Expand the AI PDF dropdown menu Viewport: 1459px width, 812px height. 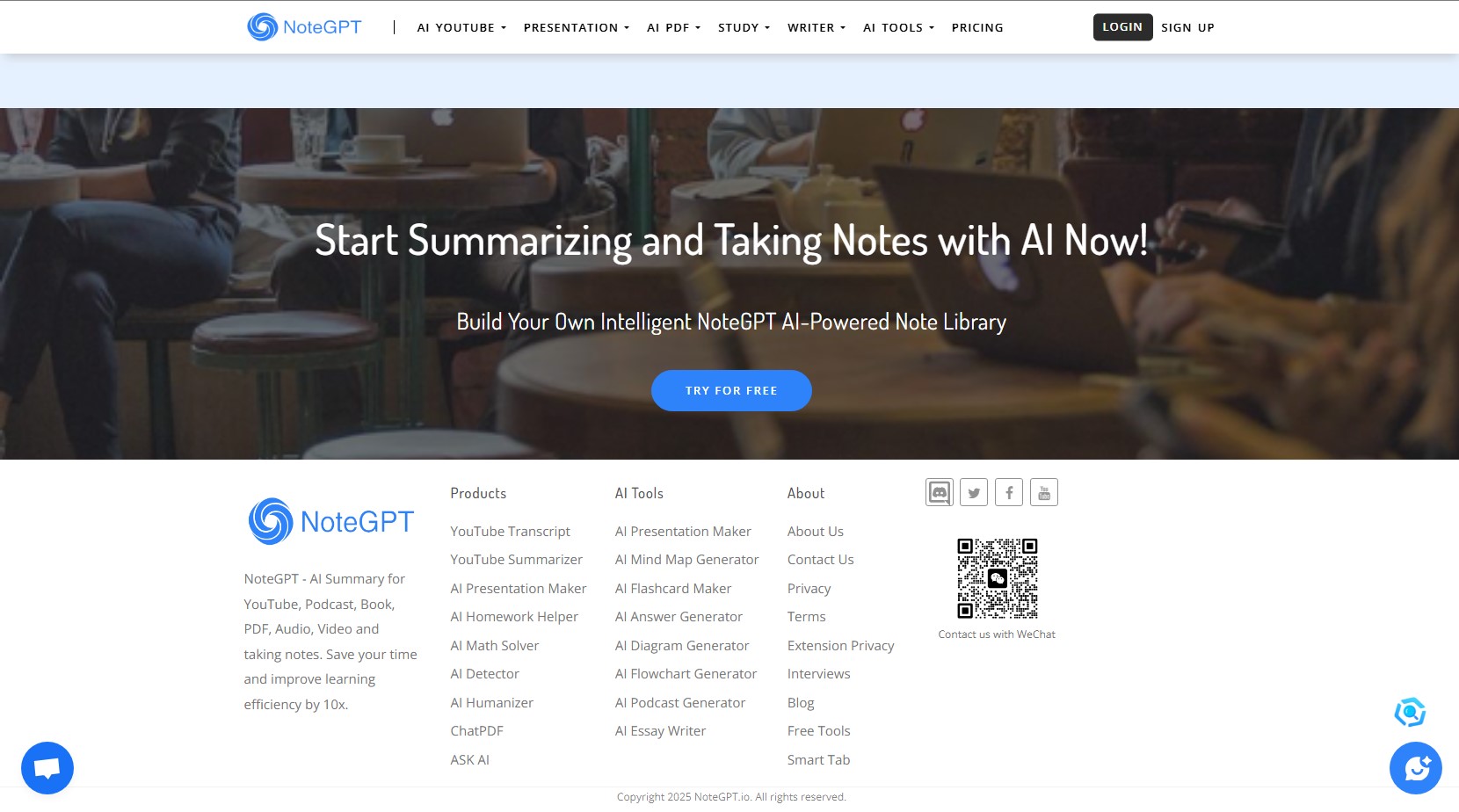[674, 27]
